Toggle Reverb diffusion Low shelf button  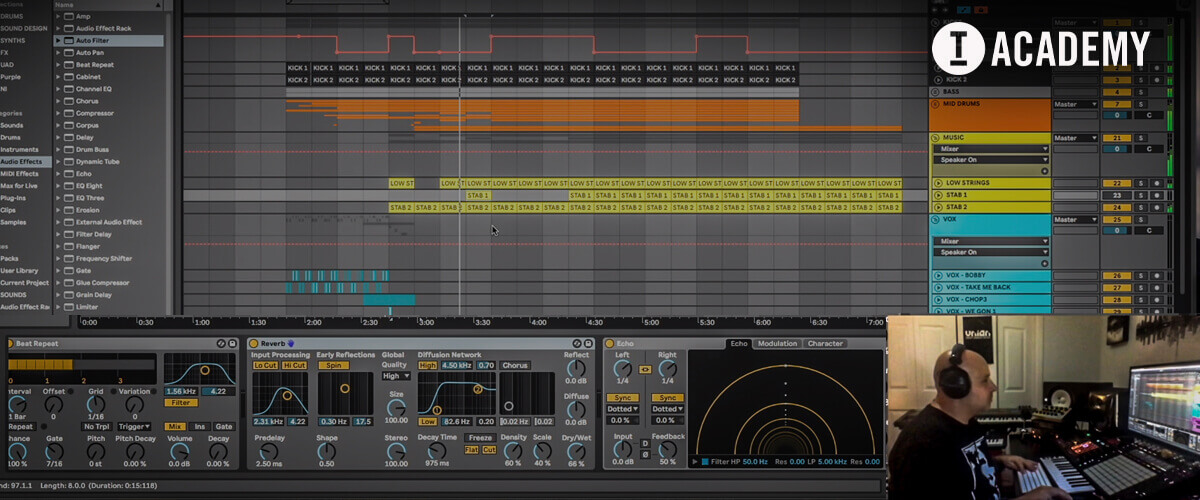coord(427,421)
